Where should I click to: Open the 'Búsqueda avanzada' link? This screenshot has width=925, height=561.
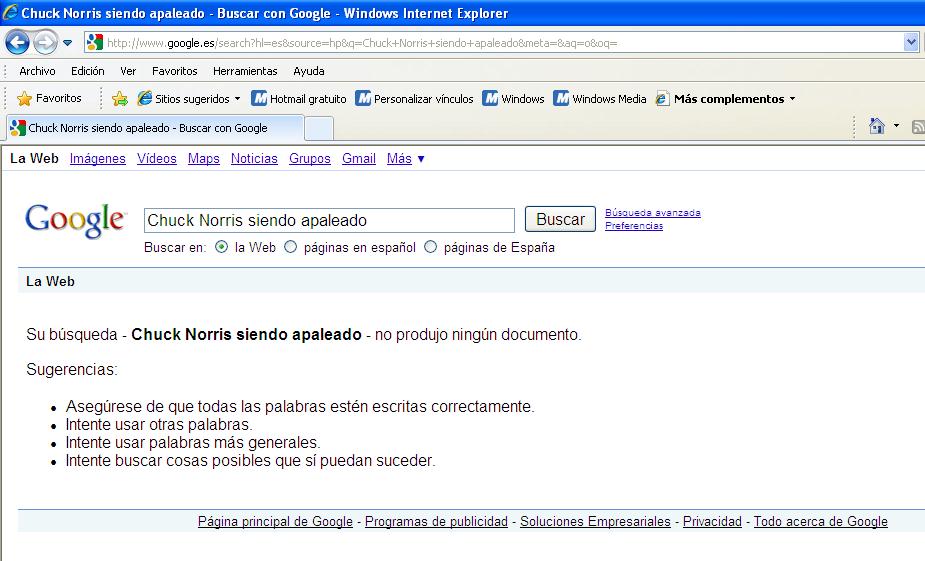click(652, 213)
